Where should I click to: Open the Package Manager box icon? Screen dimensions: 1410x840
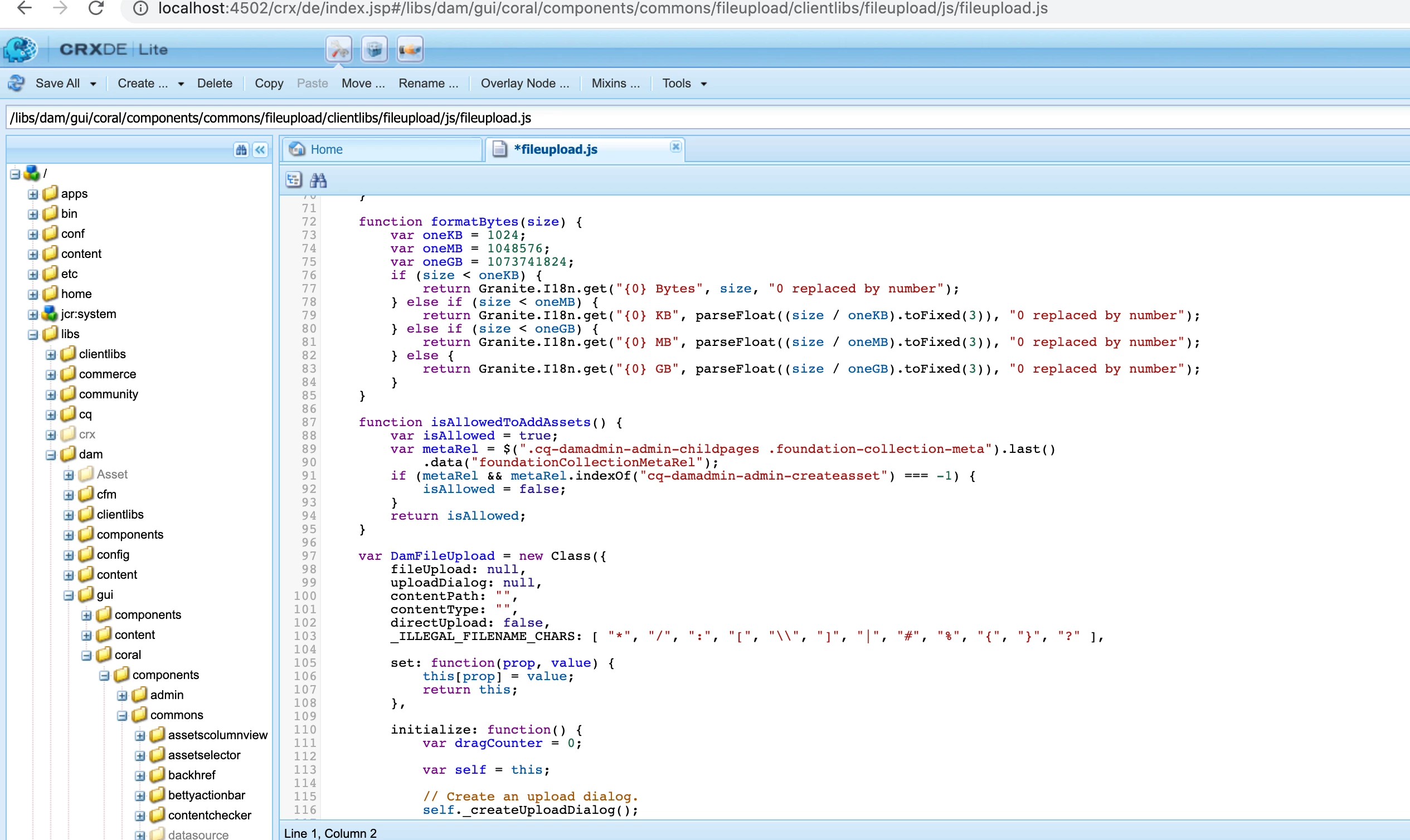pyautogui.click(x=375, y=50)
